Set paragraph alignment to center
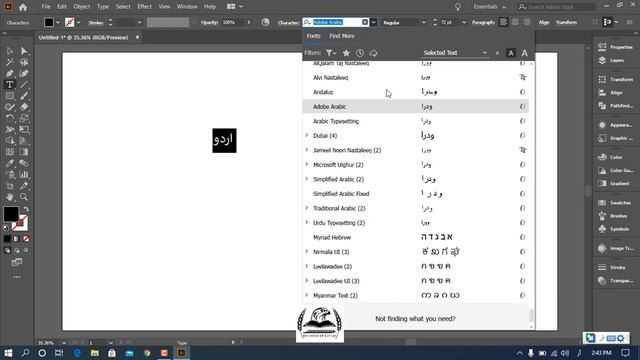 pyautogui.click(x=515, y=22)
